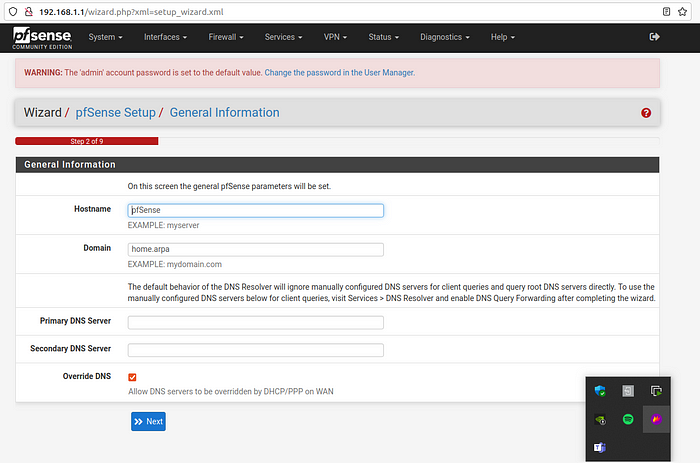Open Windows Security shield tray icon
Screen dimensions: 700x463
600,391
